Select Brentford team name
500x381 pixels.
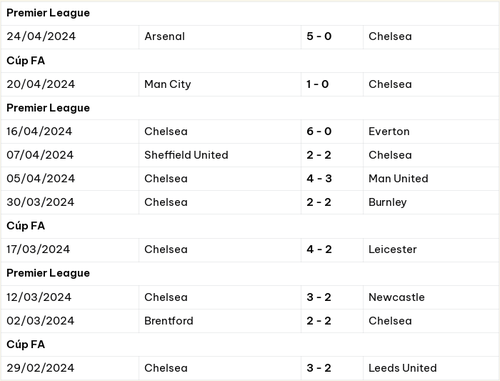point(169,321)
